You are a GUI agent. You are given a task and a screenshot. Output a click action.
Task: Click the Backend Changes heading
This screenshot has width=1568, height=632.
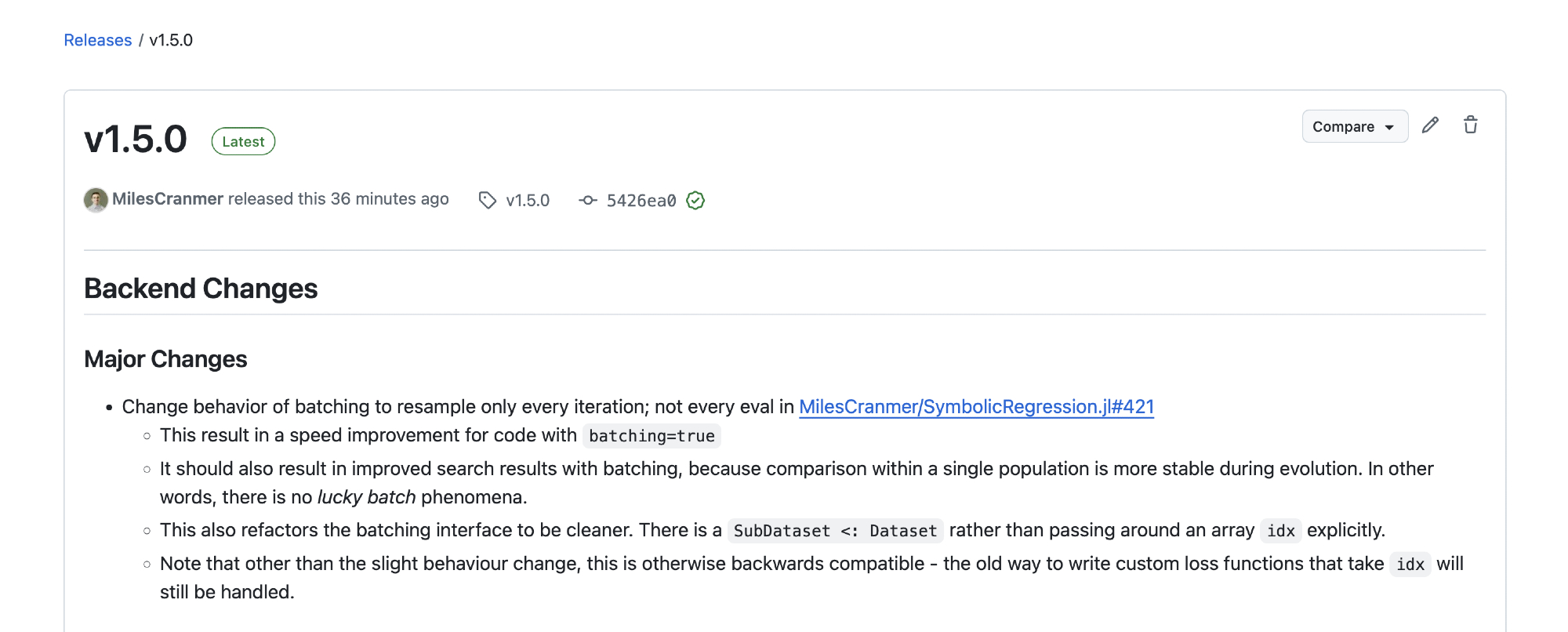pos(201,289)
